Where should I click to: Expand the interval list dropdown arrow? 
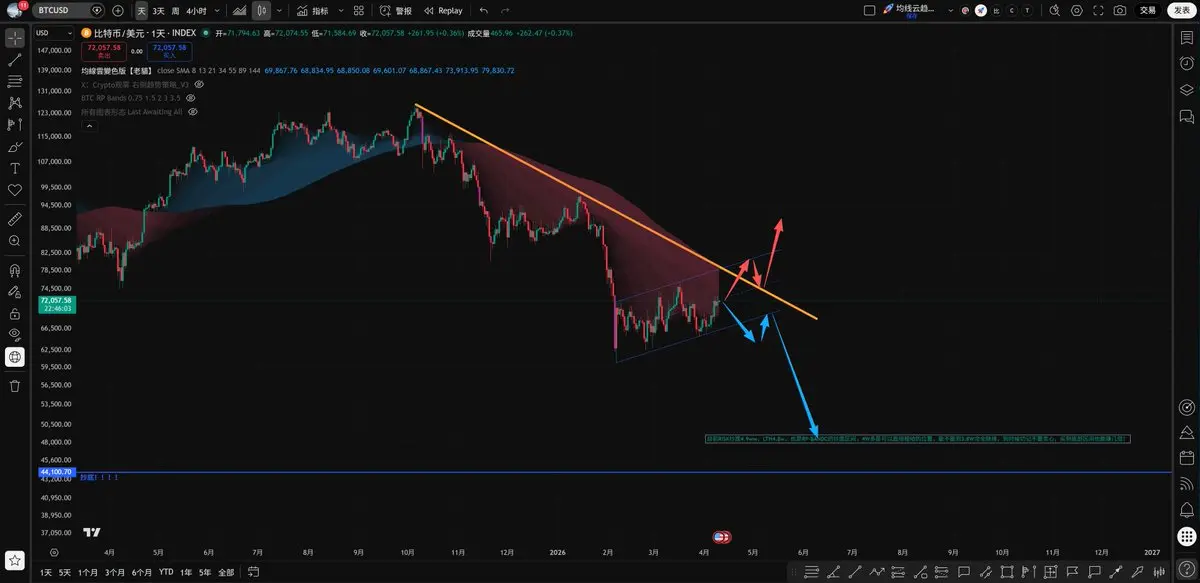[x=216, y=10]
